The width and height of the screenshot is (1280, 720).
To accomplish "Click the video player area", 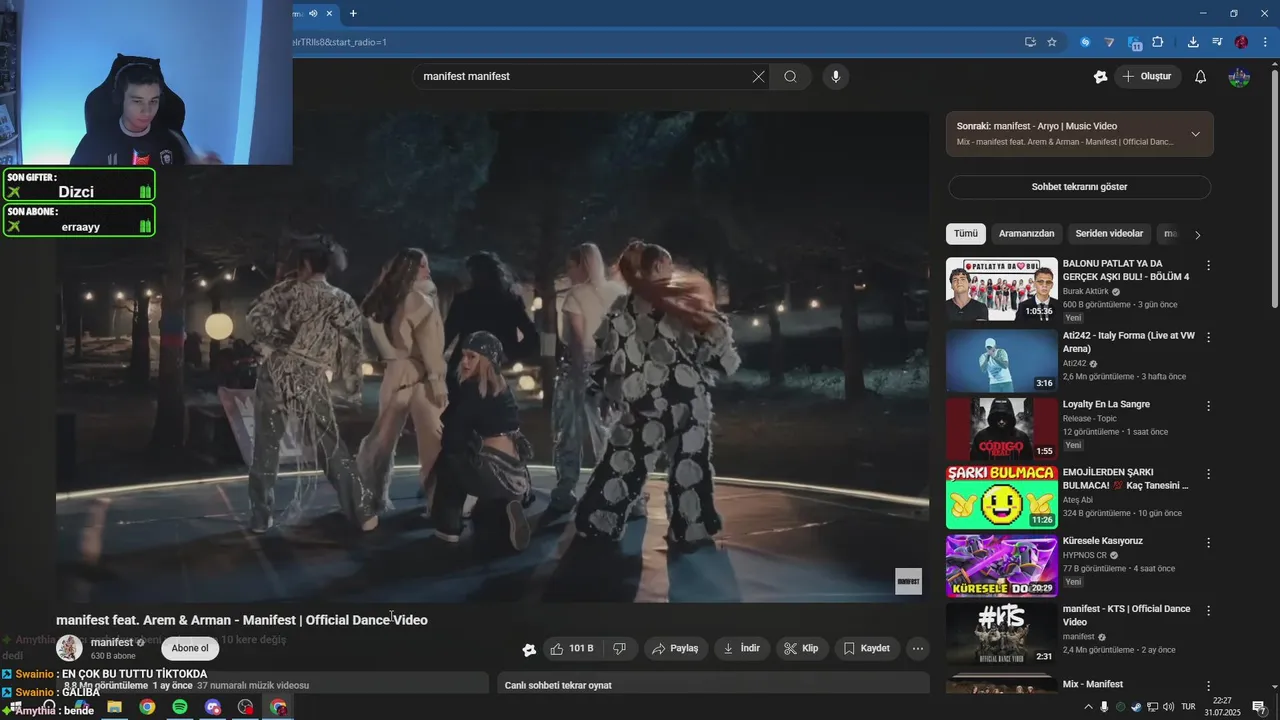I will click(492, 357).
